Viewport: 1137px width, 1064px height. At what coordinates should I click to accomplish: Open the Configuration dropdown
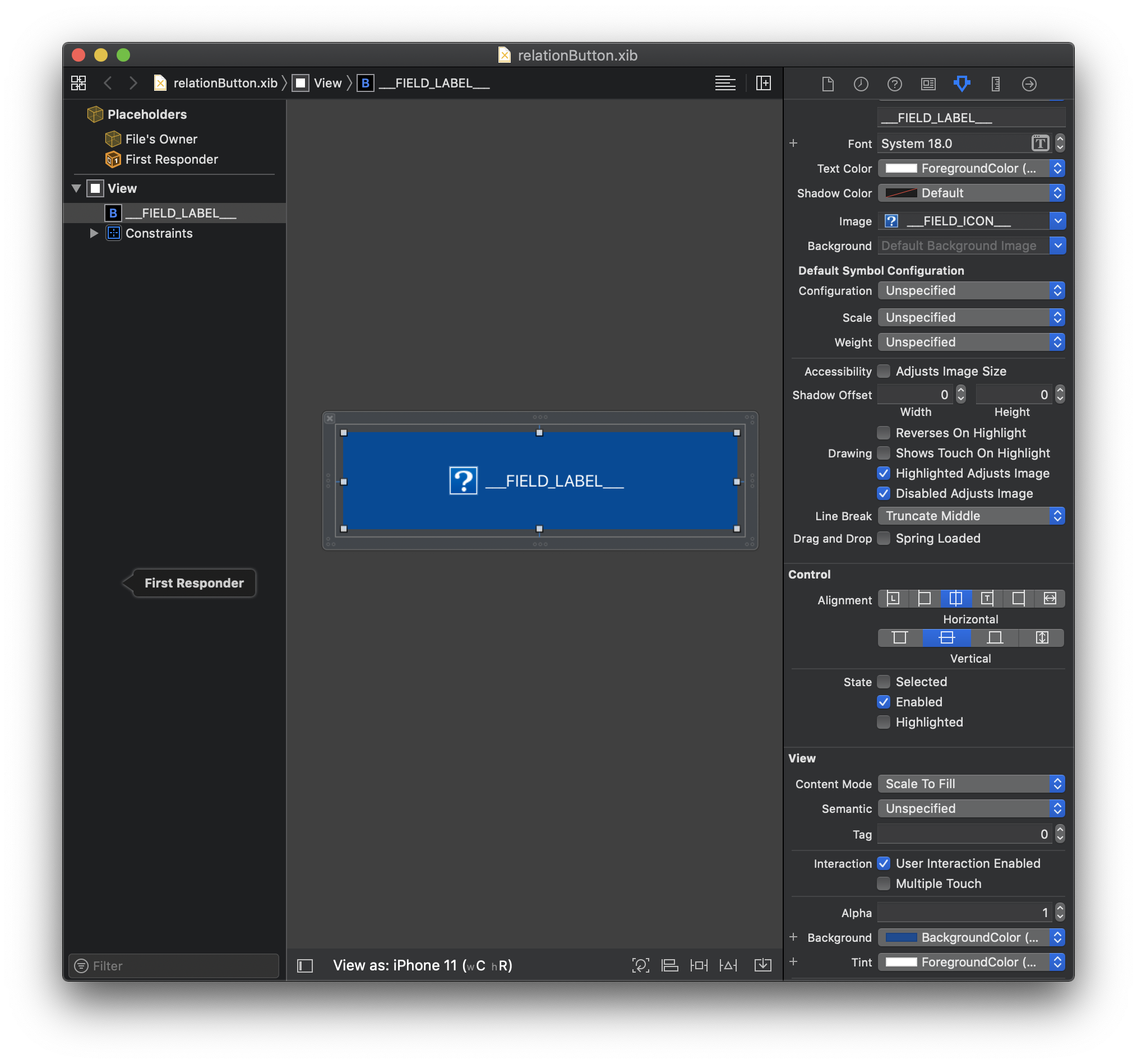971,290
